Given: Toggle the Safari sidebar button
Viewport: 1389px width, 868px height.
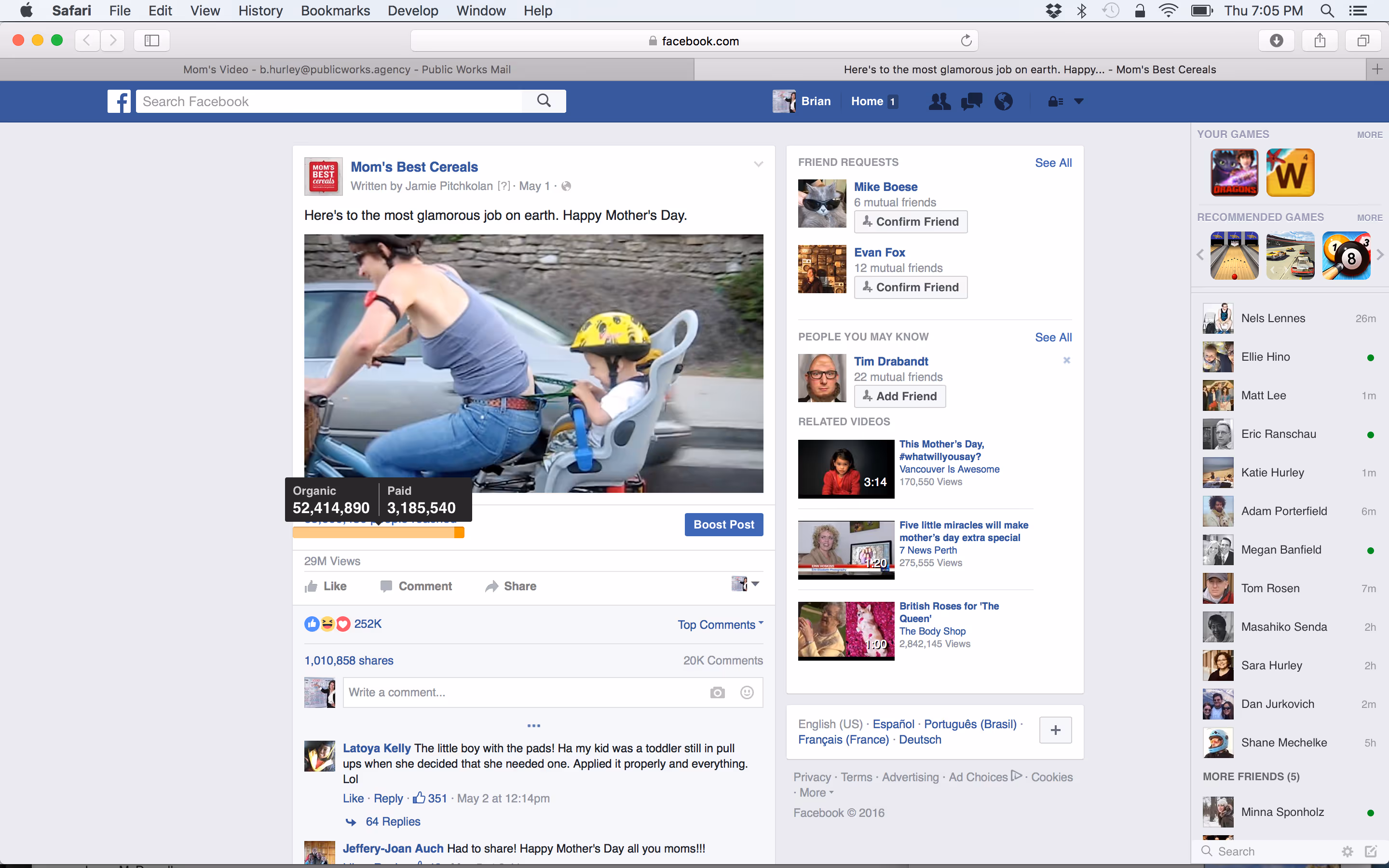Looking at the screenshot, I should pos(151,40).
